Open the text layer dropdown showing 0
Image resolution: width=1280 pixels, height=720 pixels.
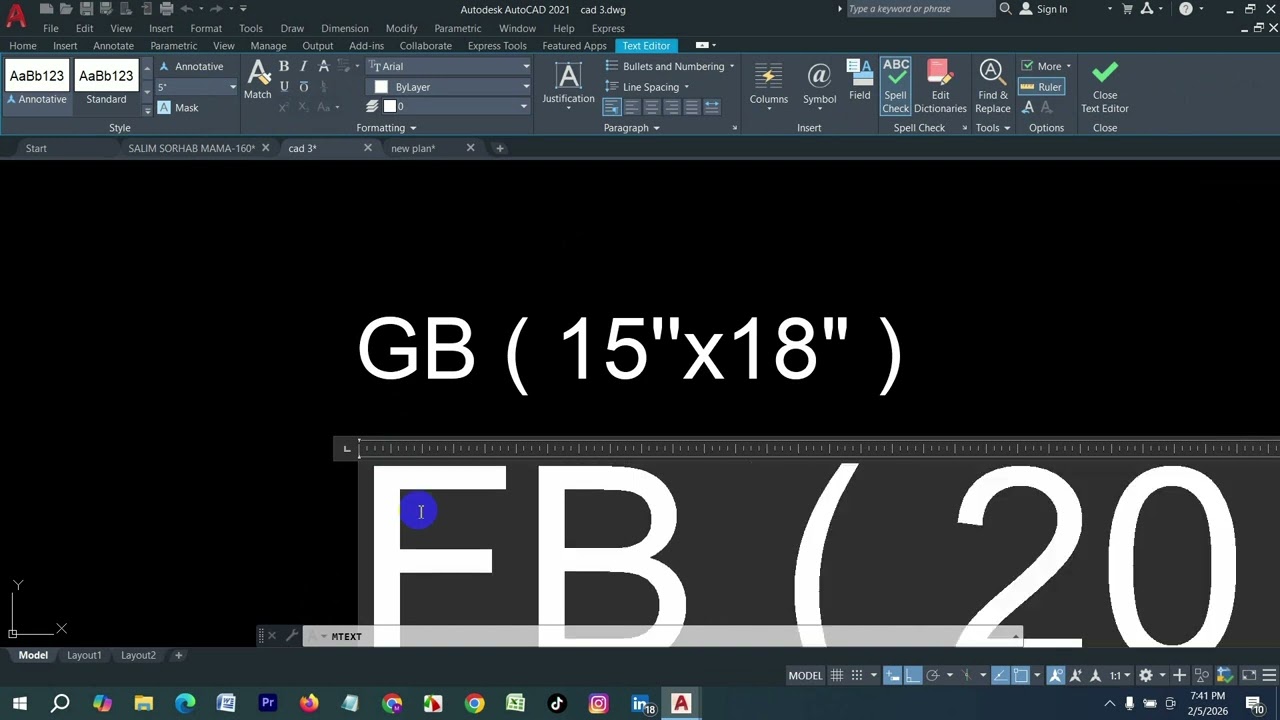click(455, 107)
